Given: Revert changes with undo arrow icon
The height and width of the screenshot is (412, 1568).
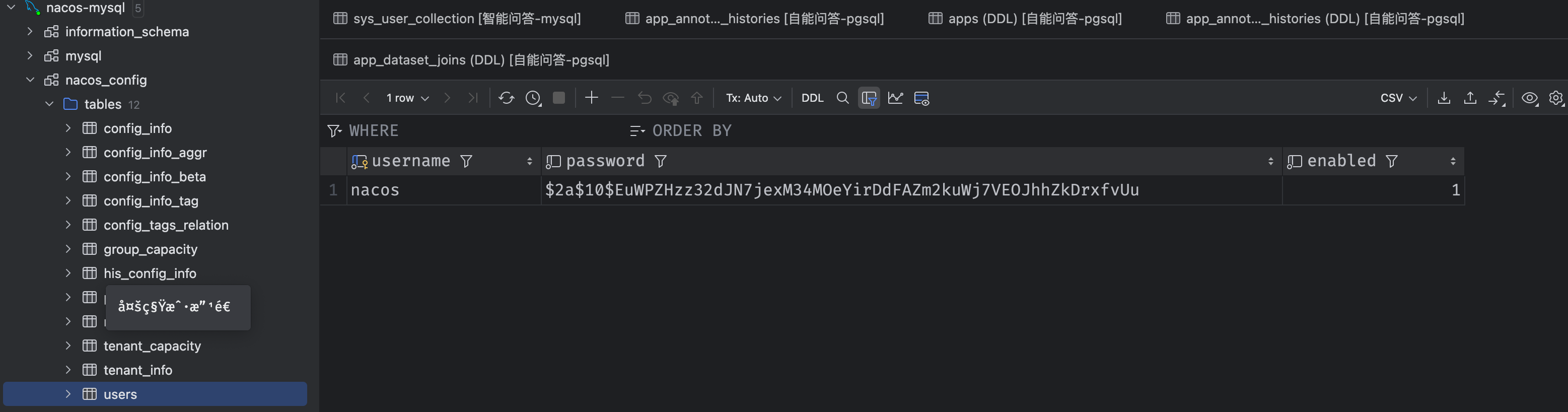Looking at the screenshot, I should (x=645, y=98).
